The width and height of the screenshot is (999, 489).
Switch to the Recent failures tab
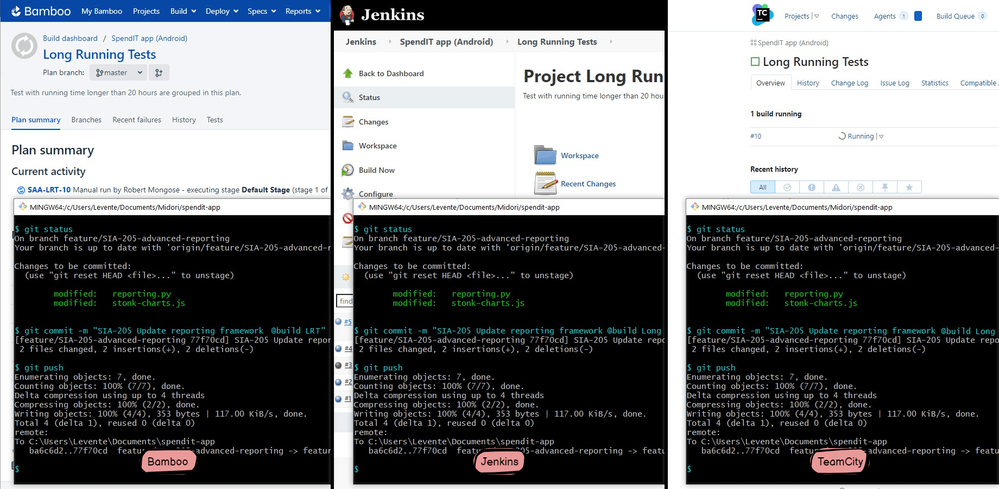(136, 120)
